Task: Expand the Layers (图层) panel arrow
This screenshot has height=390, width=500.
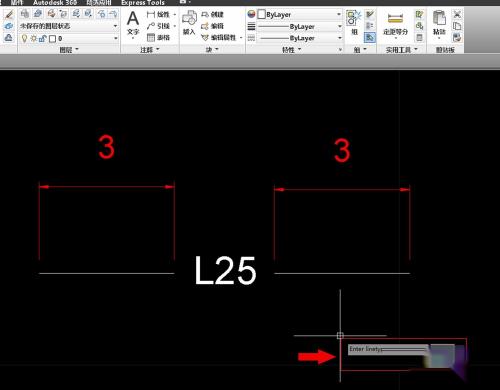Action: (77, 49)
